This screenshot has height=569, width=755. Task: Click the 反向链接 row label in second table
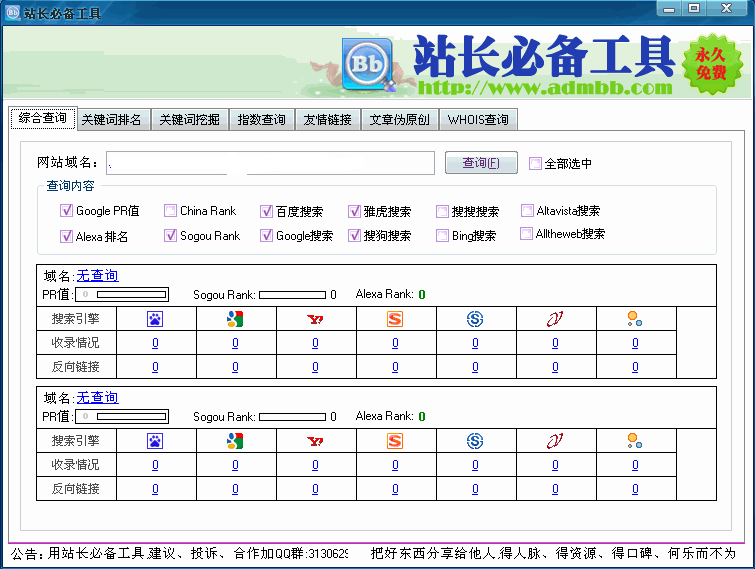click(x=76, y=489)
